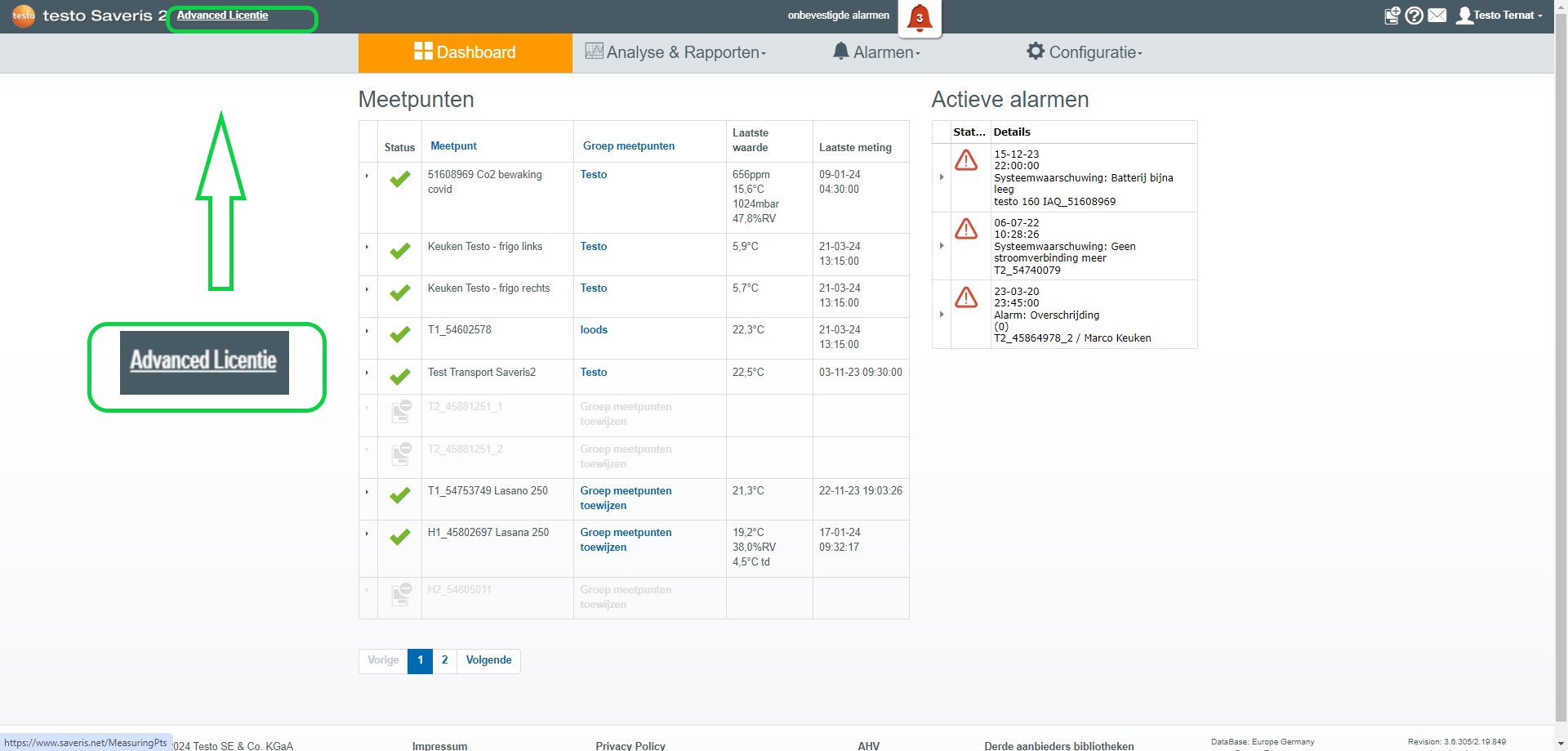Click the onbevestigde alarmen label

(x=838, y=16)
